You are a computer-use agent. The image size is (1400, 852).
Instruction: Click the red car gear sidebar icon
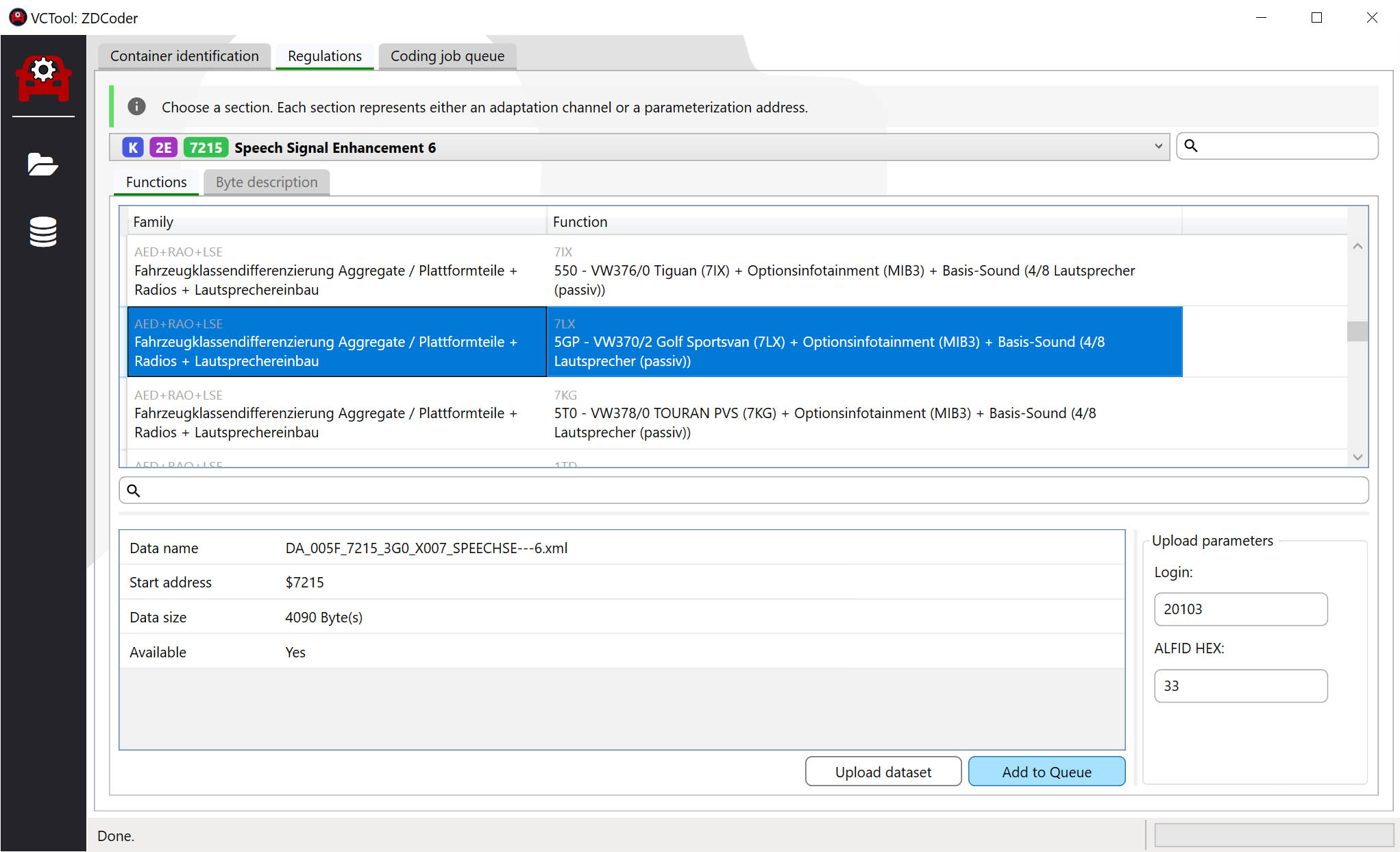point(43,78)
